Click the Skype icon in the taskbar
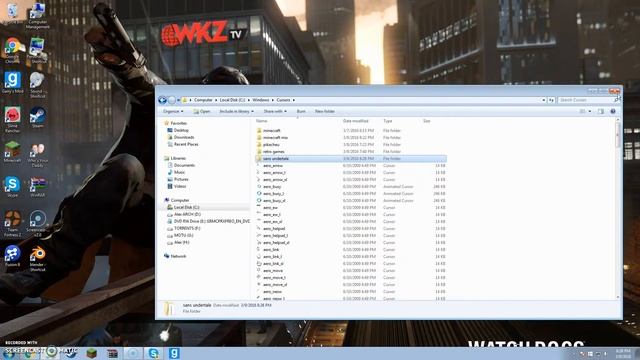The image size is (640, 360). point(153,353)
